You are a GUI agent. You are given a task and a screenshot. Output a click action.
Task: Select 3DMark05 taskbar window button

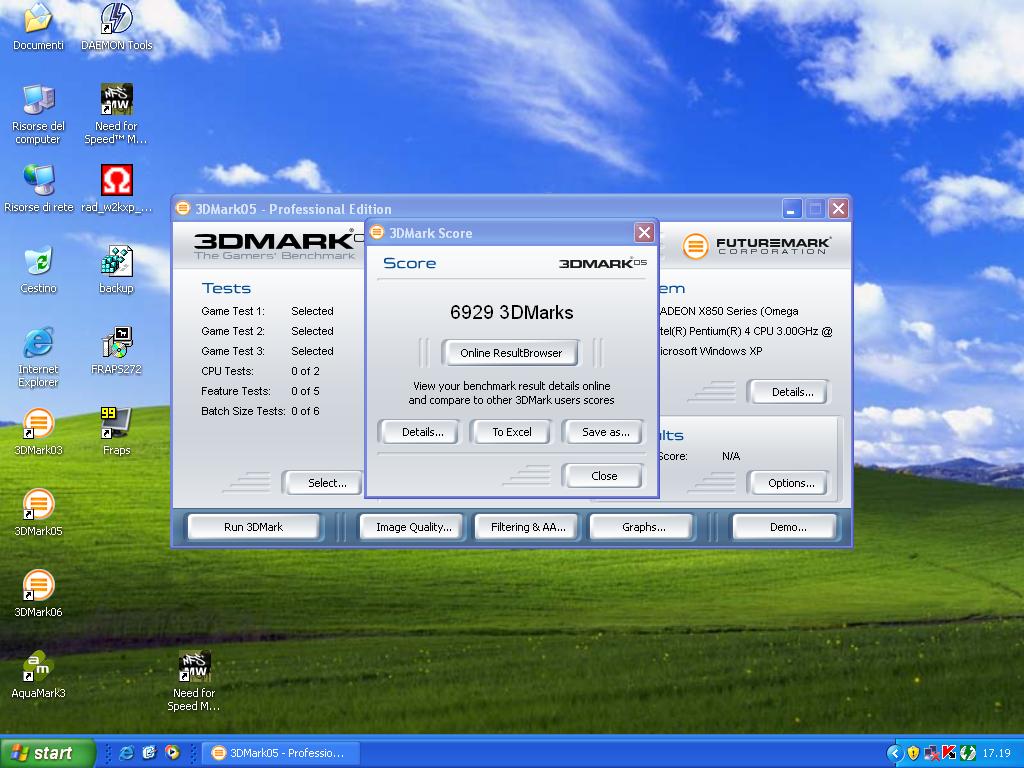[x=278, y=753]
